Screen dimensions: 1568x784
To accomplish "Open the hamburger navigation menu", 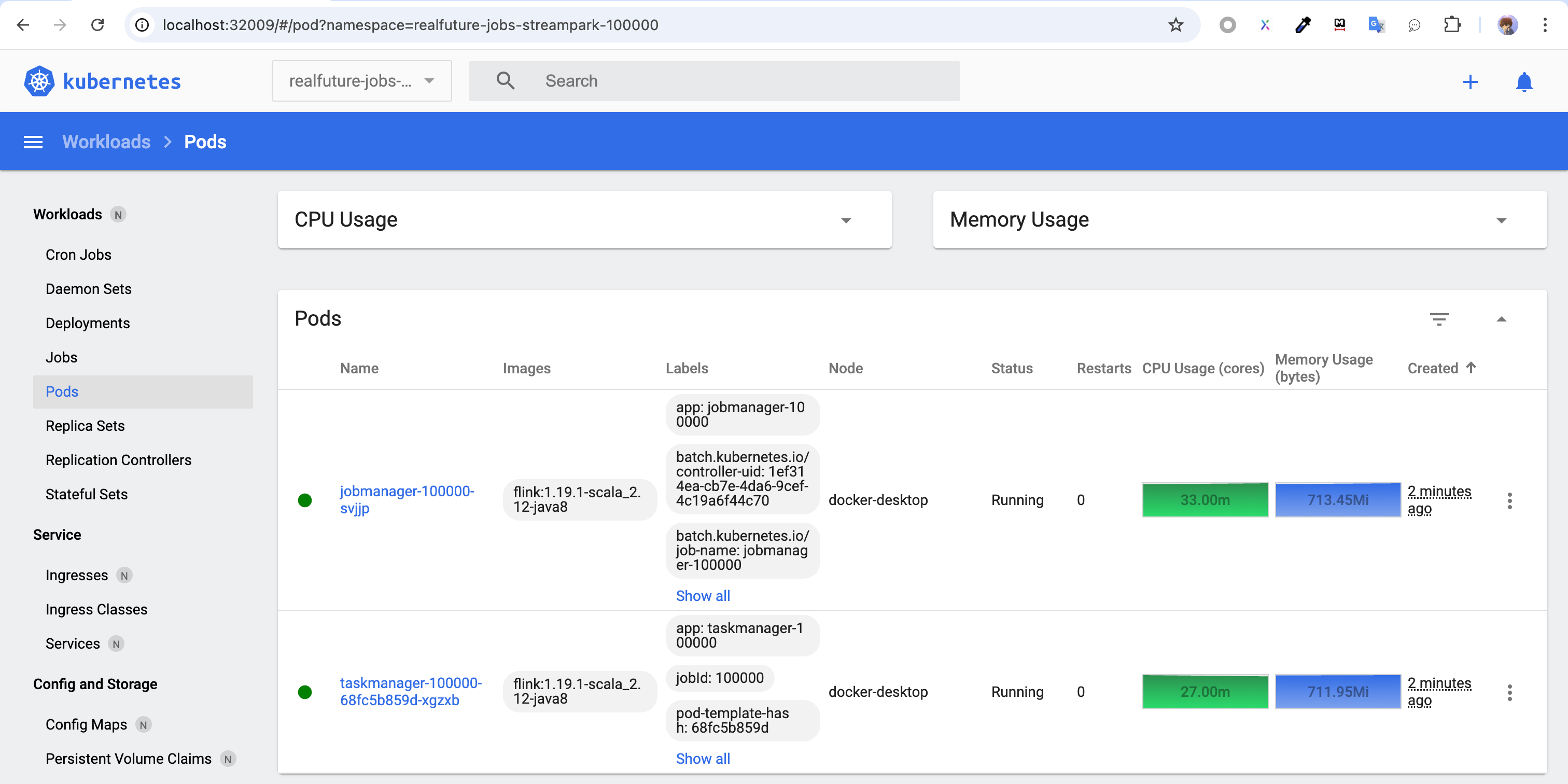I will pos(33,142).
